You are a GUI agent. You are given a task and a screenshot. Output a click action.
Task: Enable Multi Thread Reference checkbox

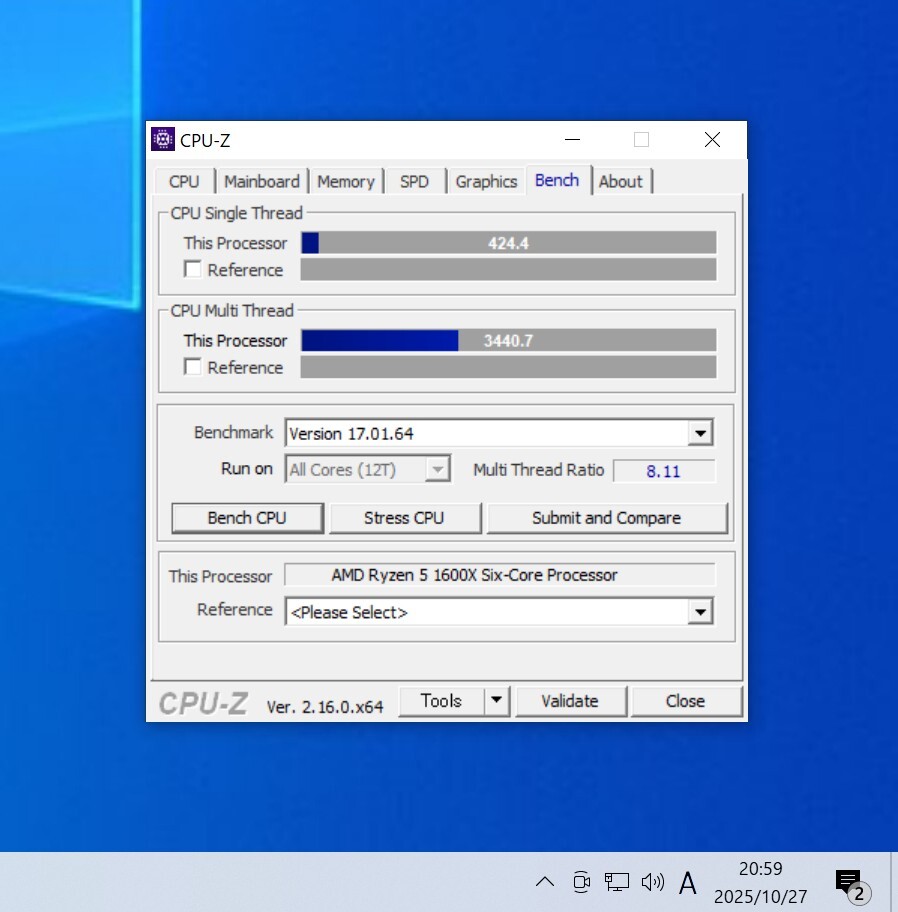(193, 367)
